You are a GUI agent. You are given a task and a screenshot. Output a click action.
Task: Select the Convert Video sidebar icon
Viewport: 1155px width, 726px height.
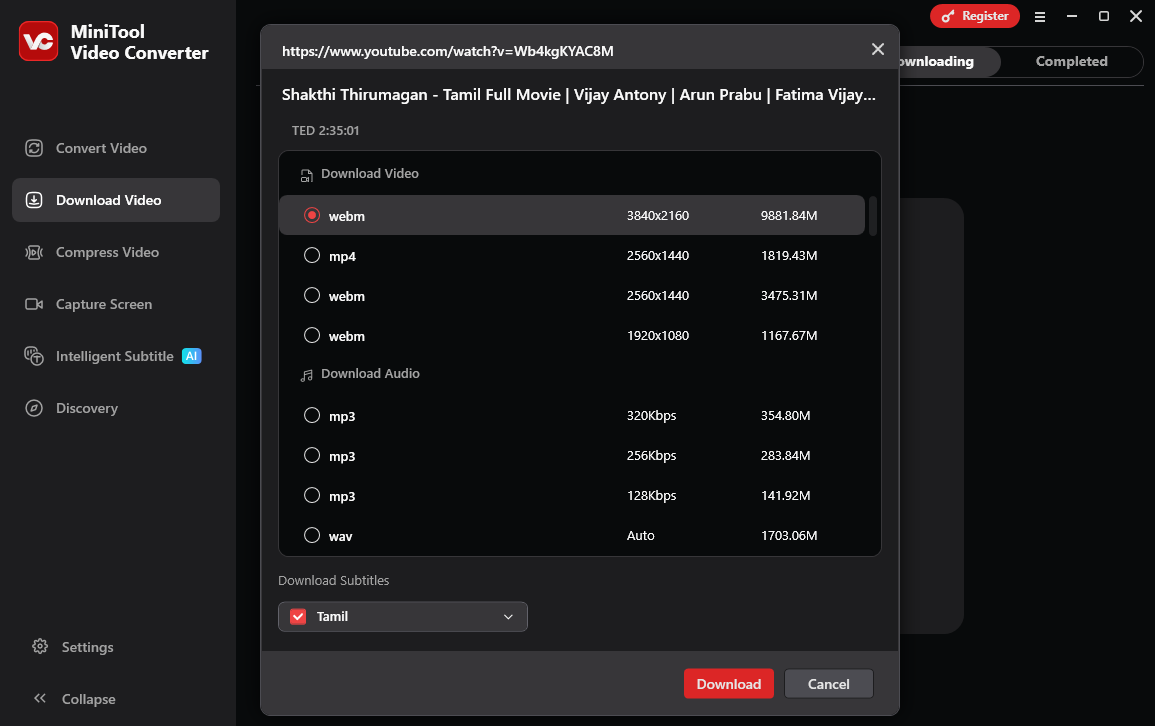[x=35, y=147]
